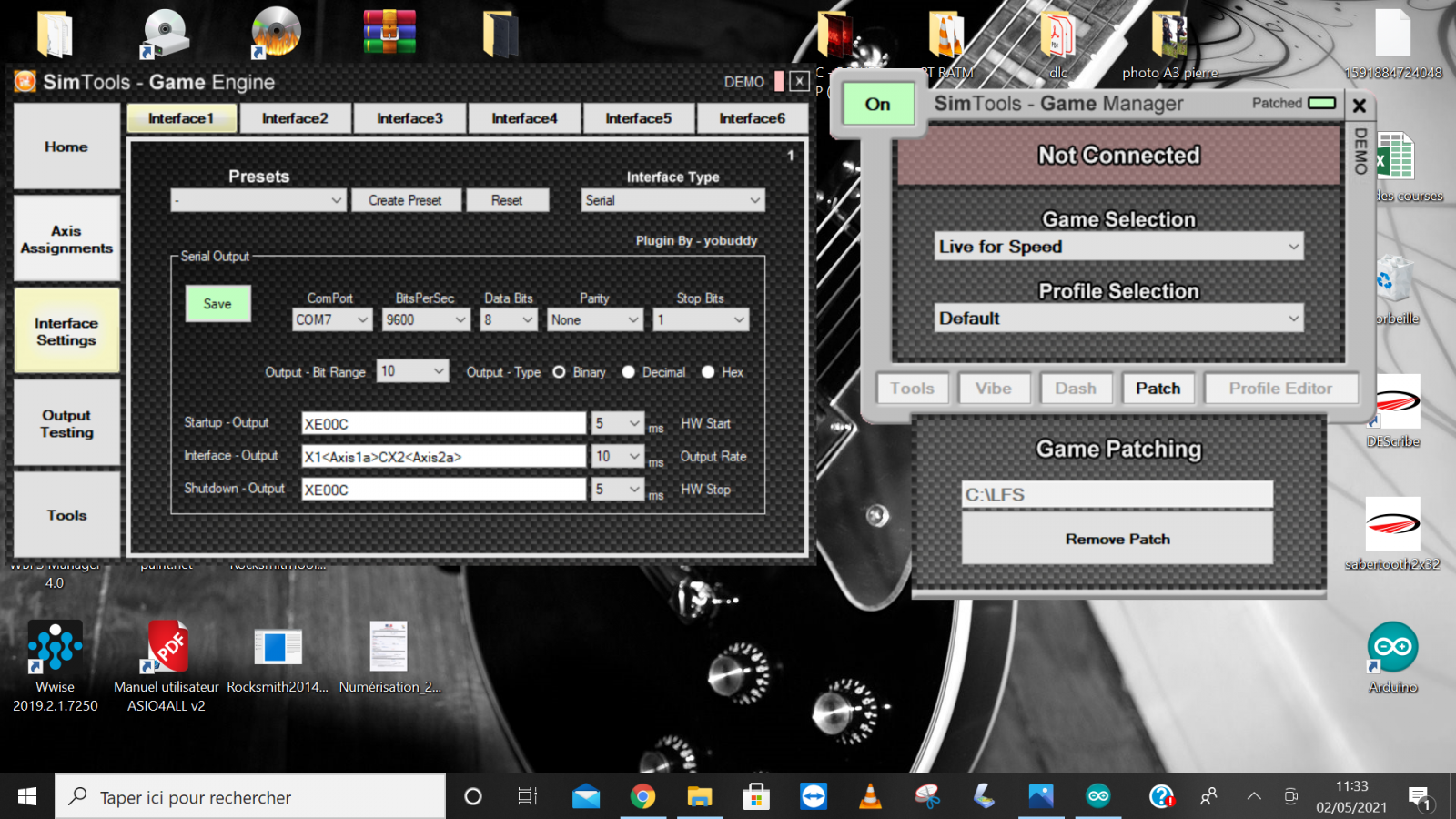Open Axis Assignments in Game Engine sidebar
Screen dimensions: 1456x819
pos(67,239)
